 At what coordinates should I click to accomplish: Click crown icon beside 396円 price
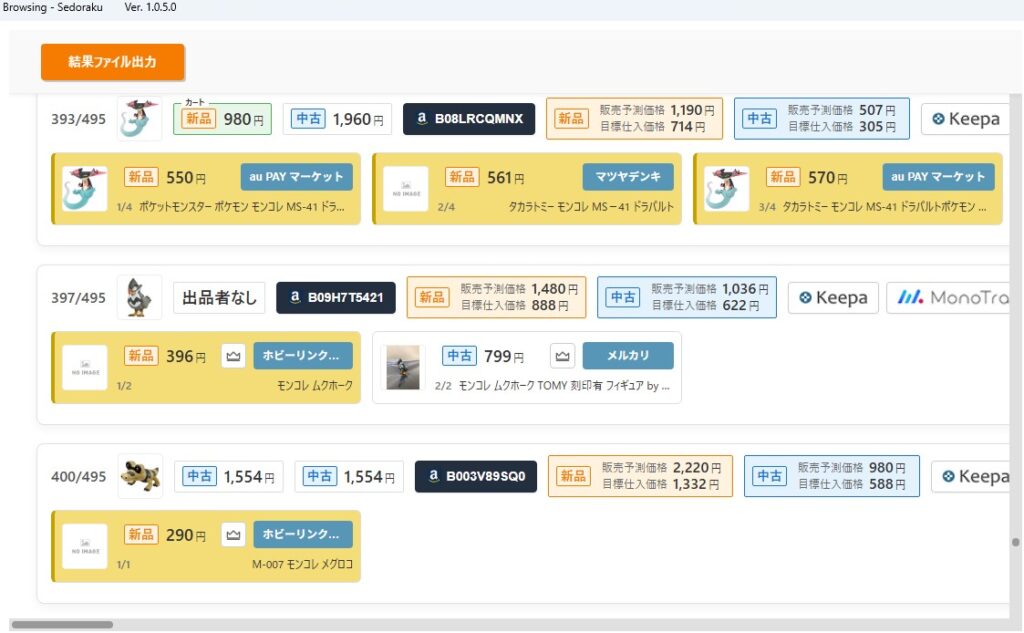[233, 356]
